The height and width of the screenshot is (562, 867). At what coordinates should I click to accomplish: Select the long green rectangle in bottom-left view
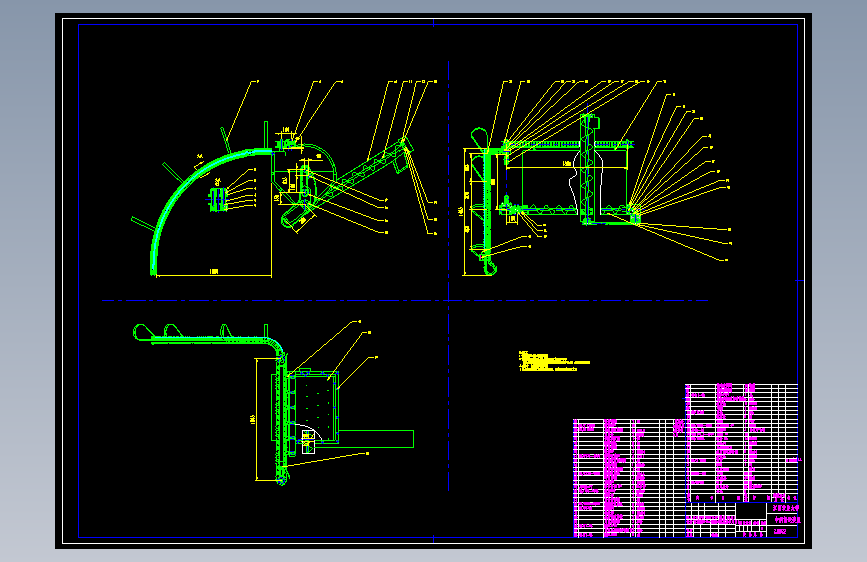[376, 439]
